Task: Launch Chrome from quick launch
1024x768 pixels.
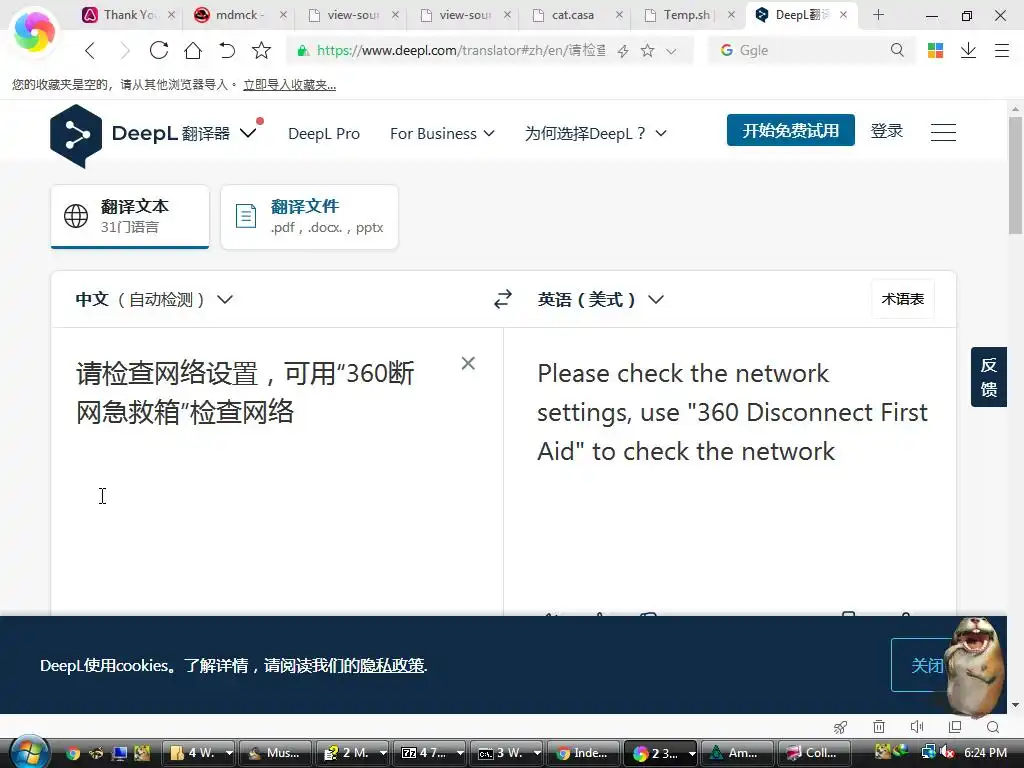Action: [x=72, y=753]
